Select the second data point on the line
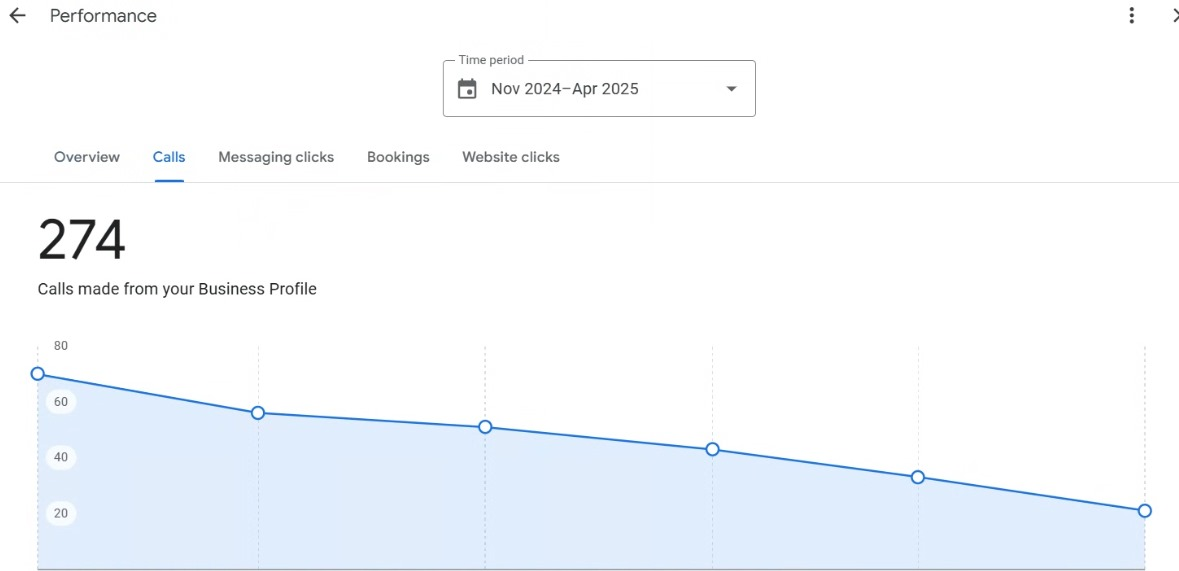Image resolution: width=1179 pixels, height=571 pixels. point(258,413)
